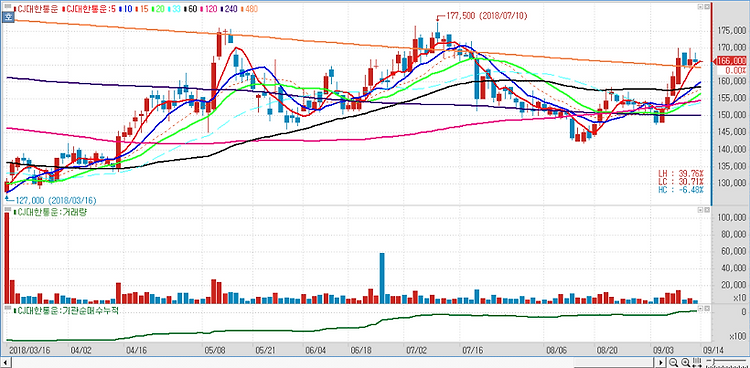This screenshot has width=750, height=368.
Task: Click the blue '호' button at top-left of chart
Action: pos(7,17)
